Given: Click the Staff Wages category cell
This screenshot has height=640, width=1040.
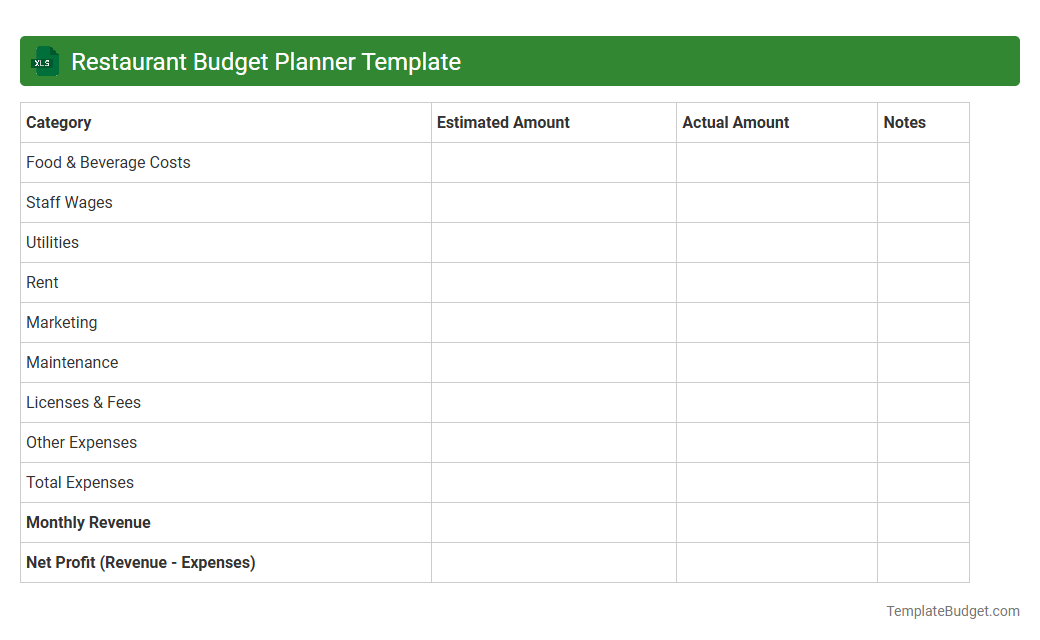Looking at the screenshot, I should (69, 202).
